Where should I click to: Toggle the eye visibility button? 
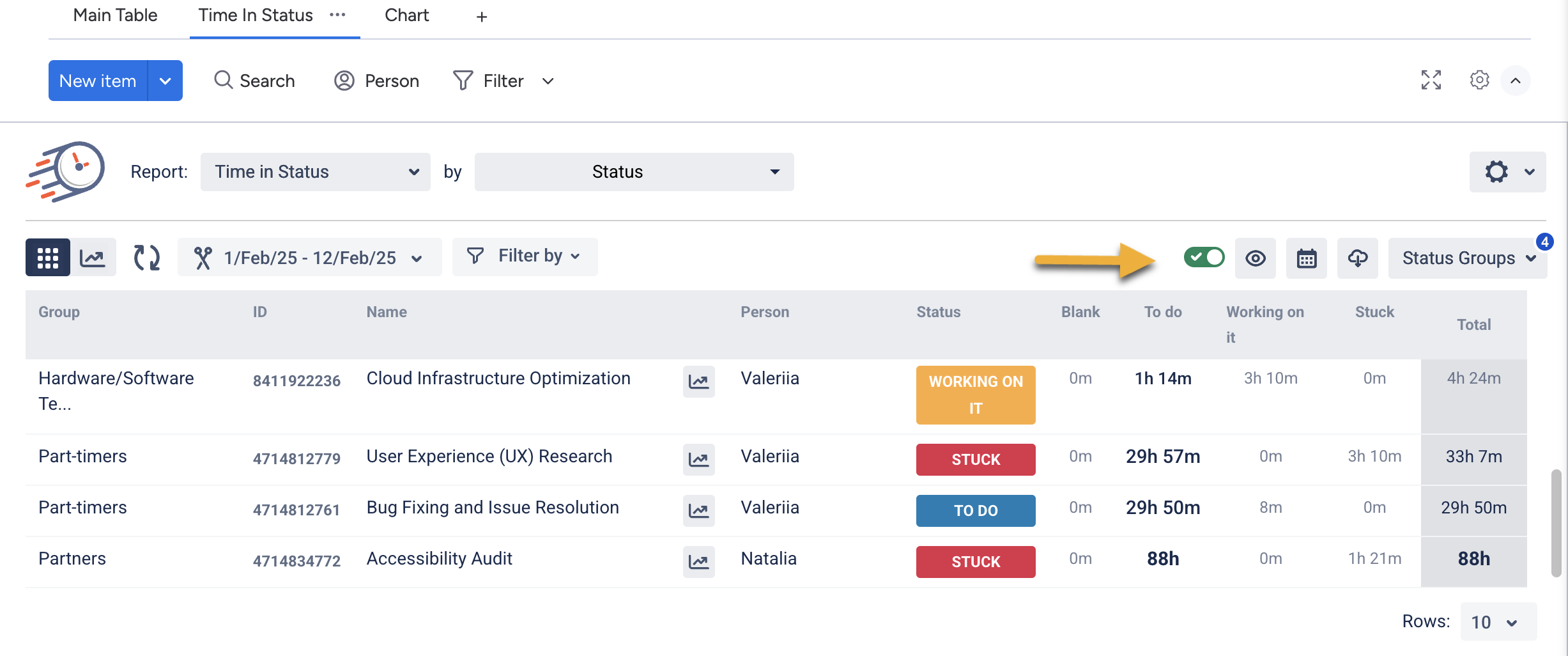(1255, 258)
